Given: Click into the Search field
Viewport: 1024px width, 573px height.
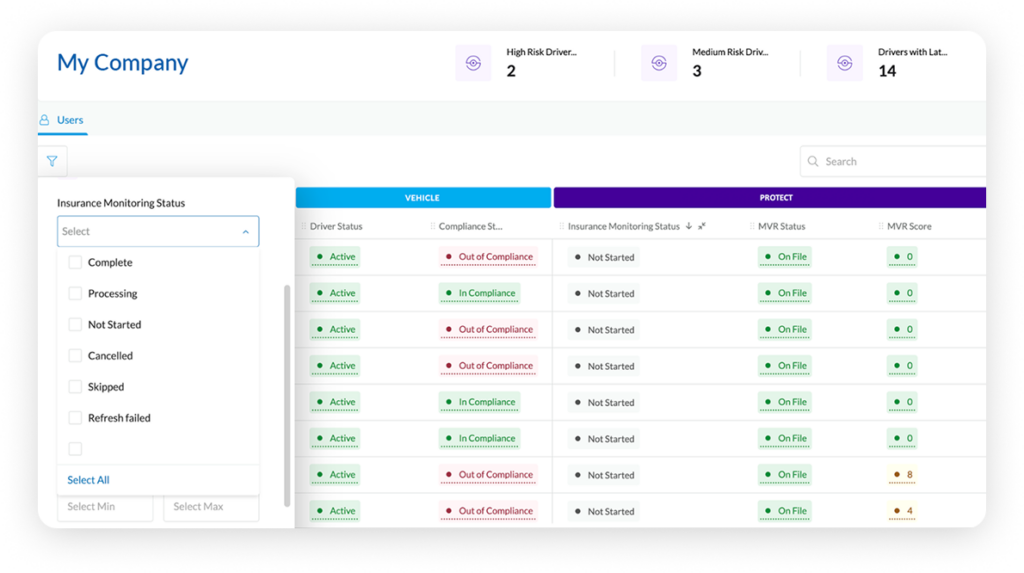Looking at the screenshot, I should [x=900, y=161].
